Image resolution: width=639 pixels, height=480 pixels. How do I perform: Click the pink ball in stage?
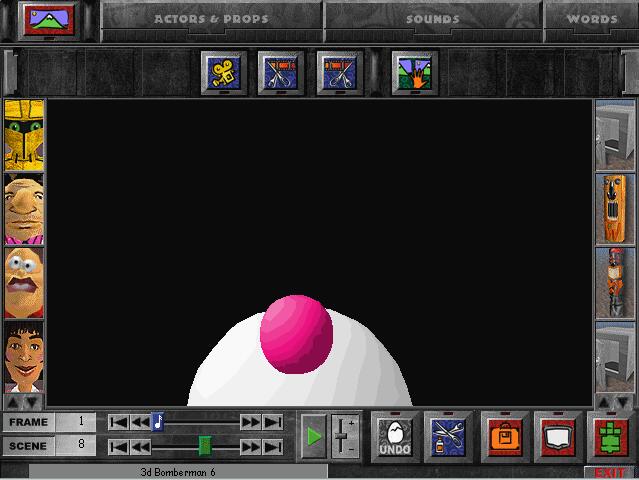point(296,334)
